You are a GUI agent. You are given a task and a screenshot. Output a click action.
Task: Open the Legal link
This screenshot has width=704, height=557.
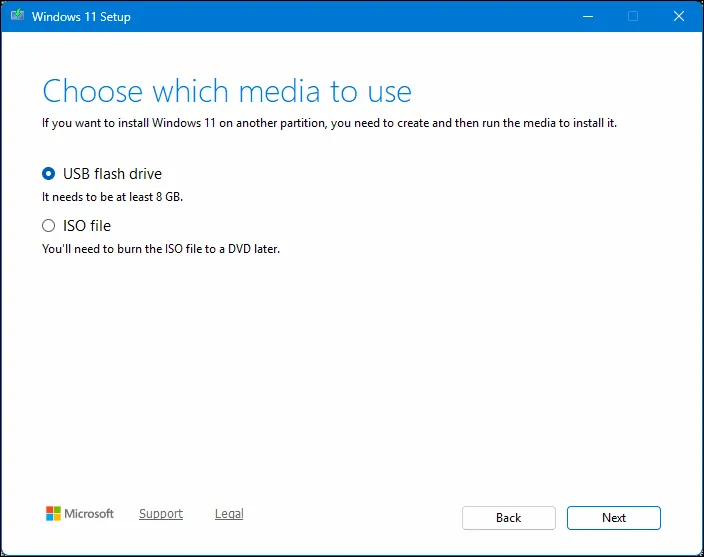coord(229,513)
